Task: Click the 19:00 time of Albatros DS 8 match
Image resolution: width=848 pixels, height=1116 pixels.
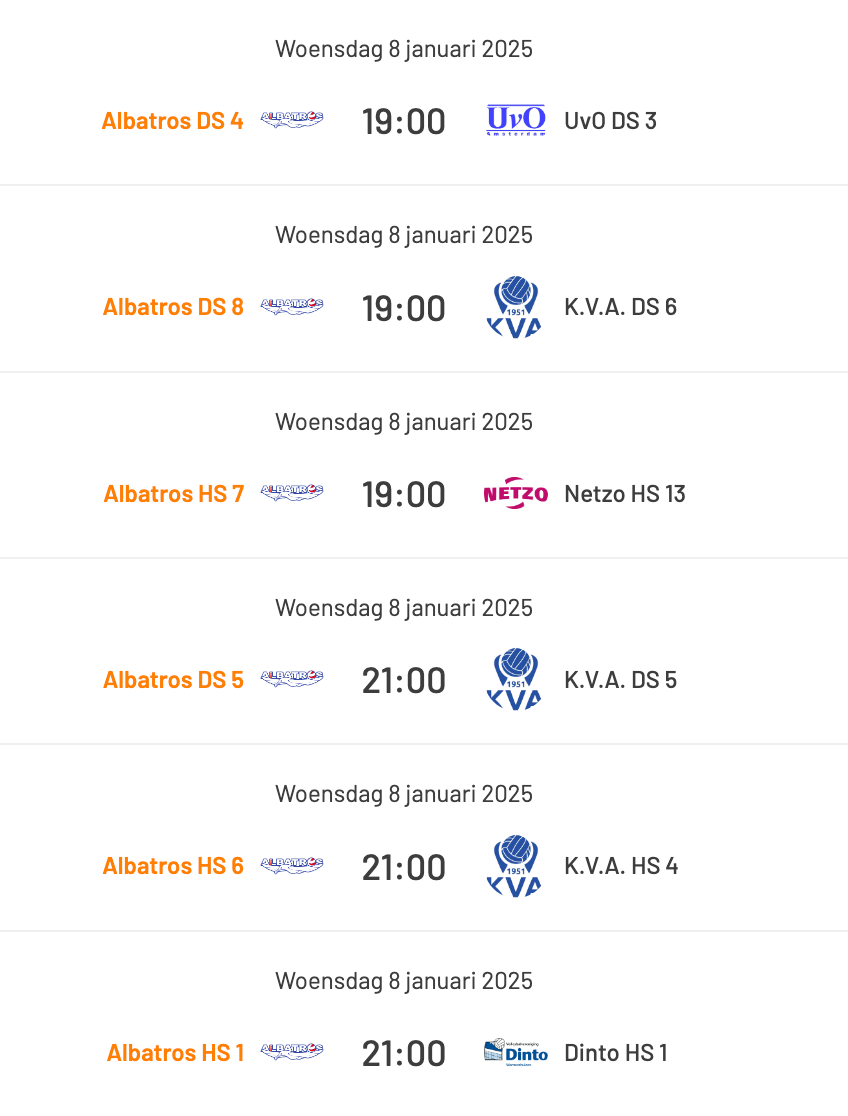Action: click(x=404, y=308)
